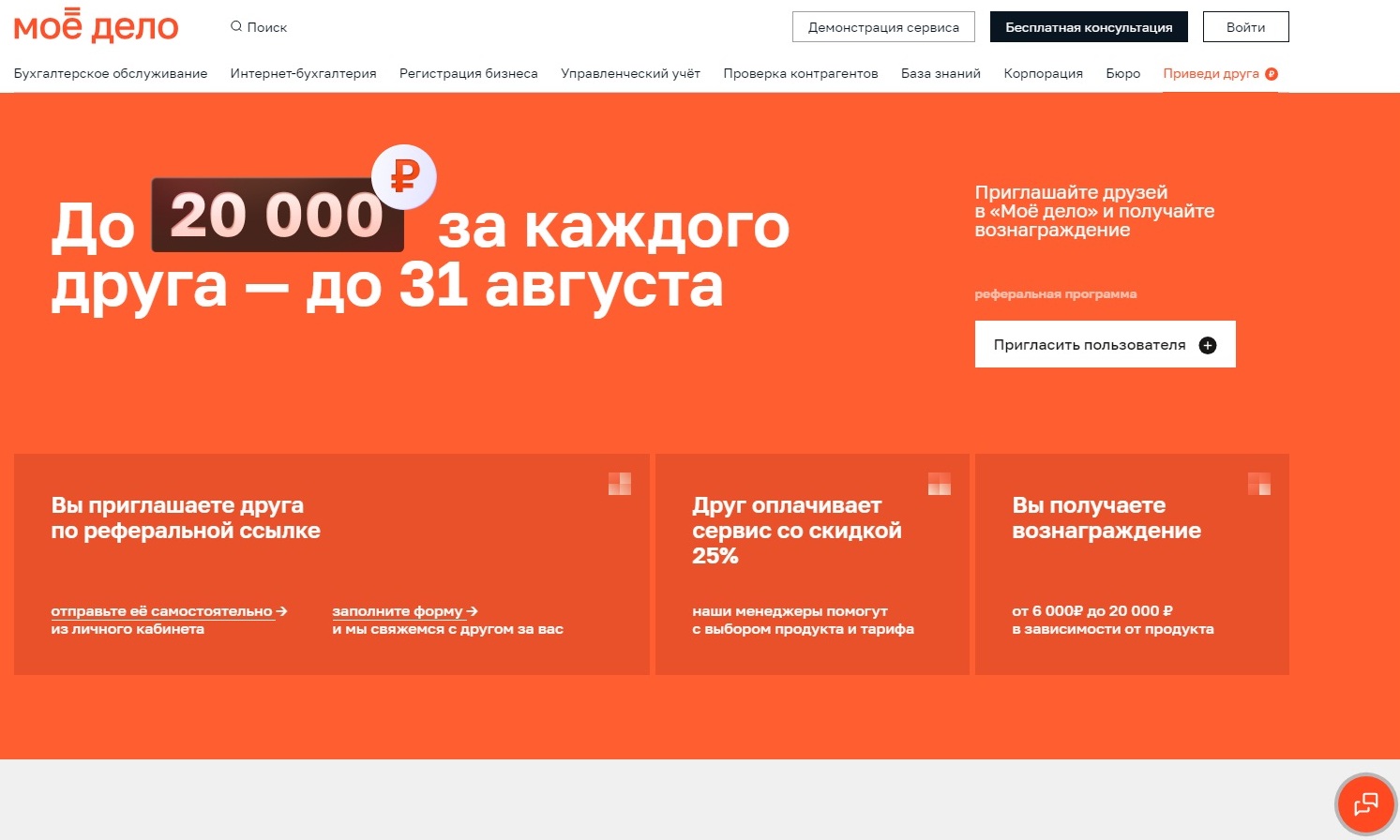
Task: Request Бесплатная консультация
Action: click(x=1089, y=27)
